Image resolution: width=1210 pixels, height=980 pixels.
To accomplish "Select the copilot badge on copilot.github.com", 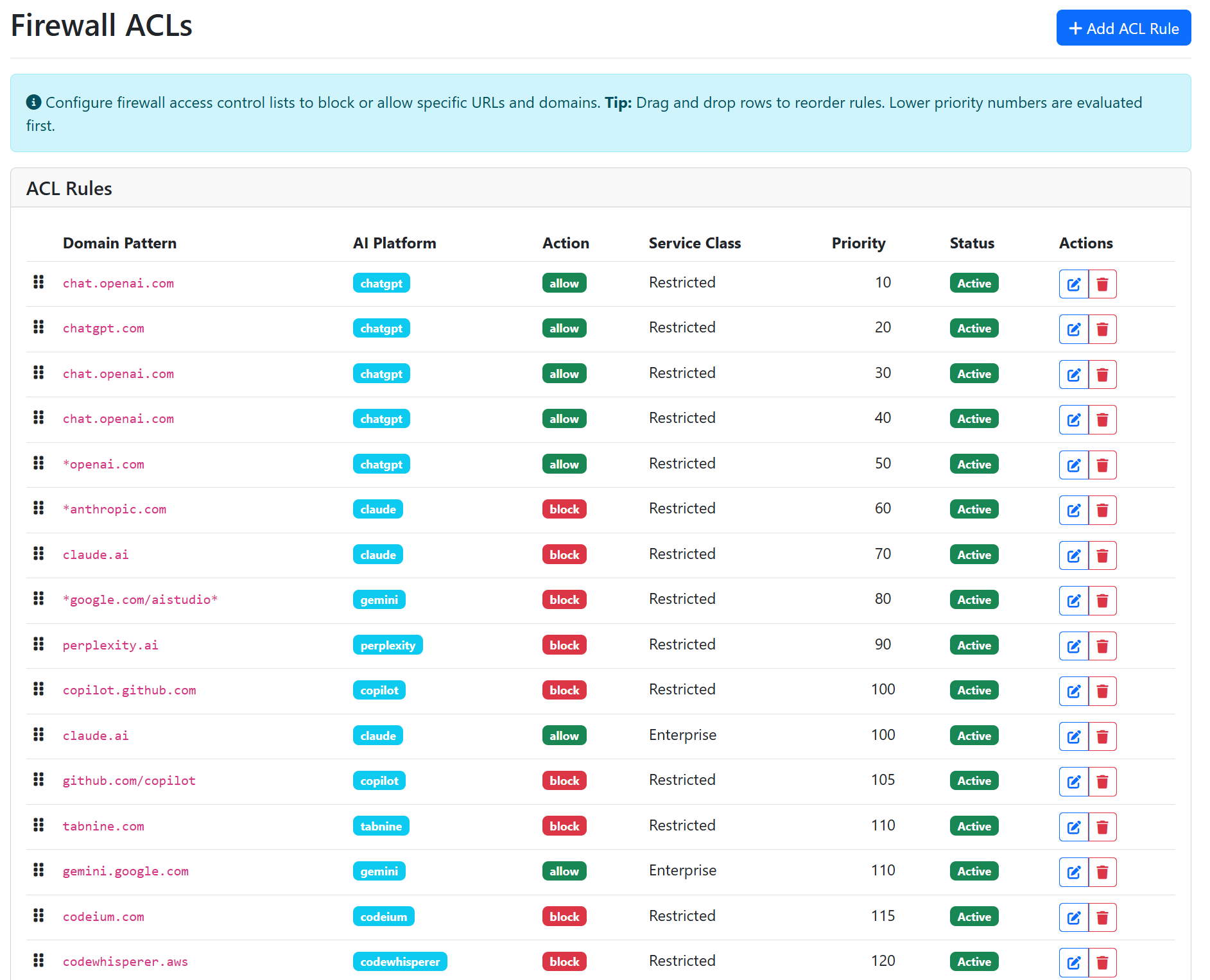I will tap(379, 690).
